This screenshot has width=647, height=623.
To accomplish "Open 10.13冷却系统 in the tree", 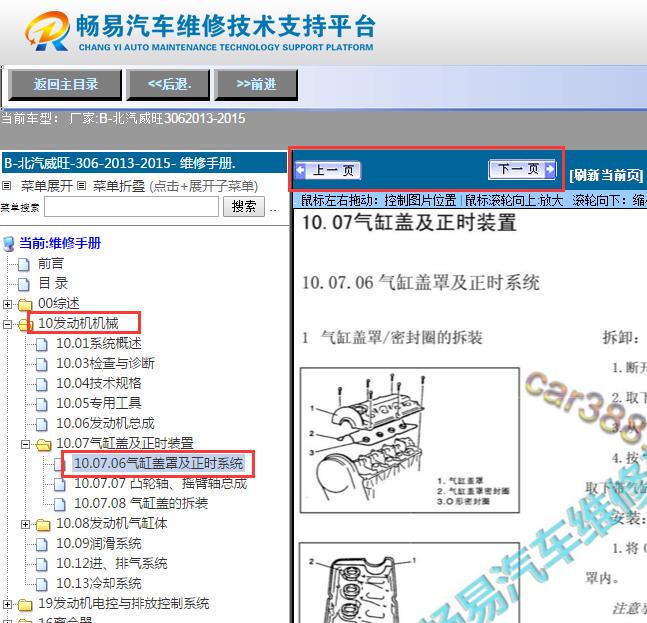I will click(99, 583).
